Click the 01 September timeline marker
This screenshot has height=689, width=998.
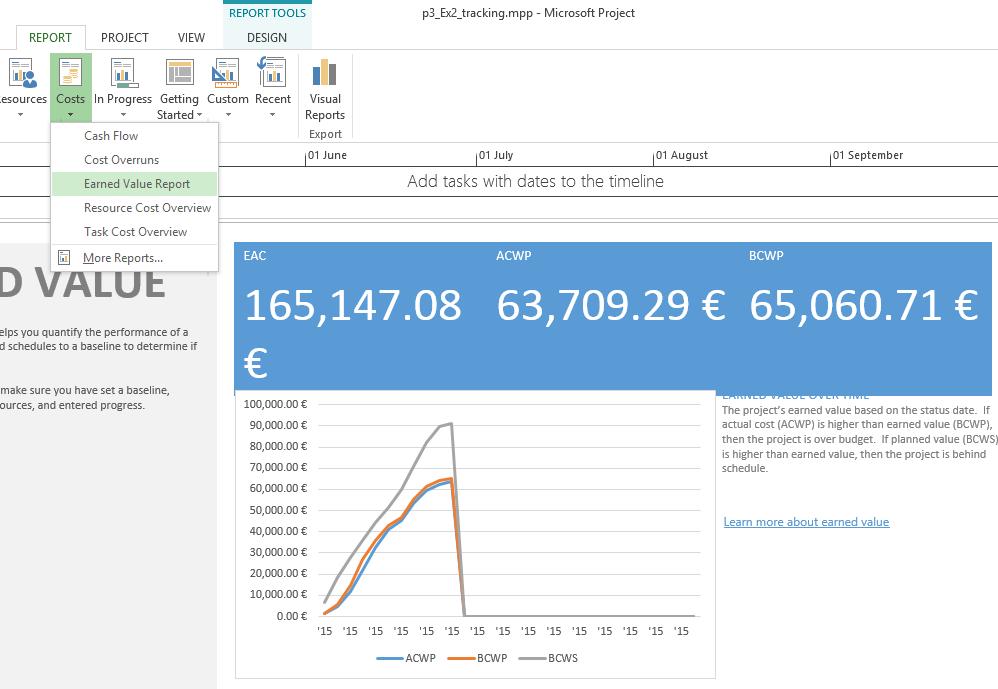[868, 155]
